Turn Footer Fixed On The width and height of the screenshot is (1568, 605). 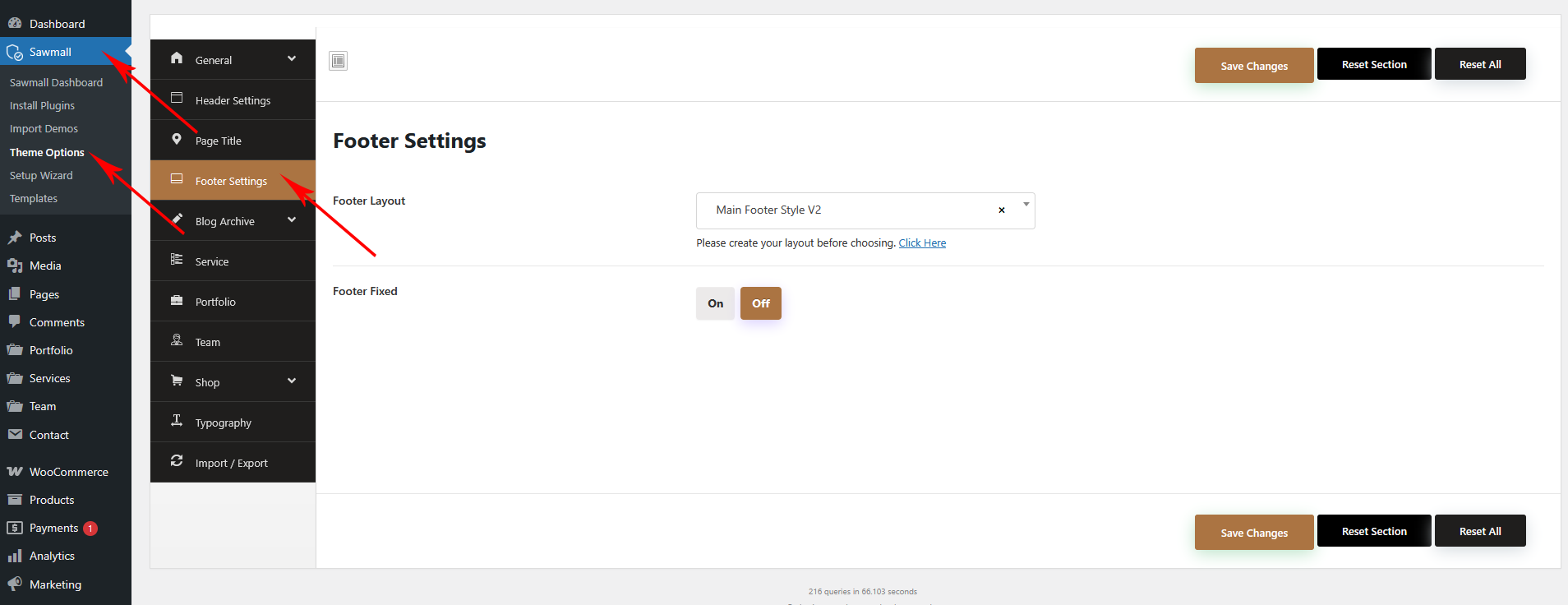coord(716,303)
